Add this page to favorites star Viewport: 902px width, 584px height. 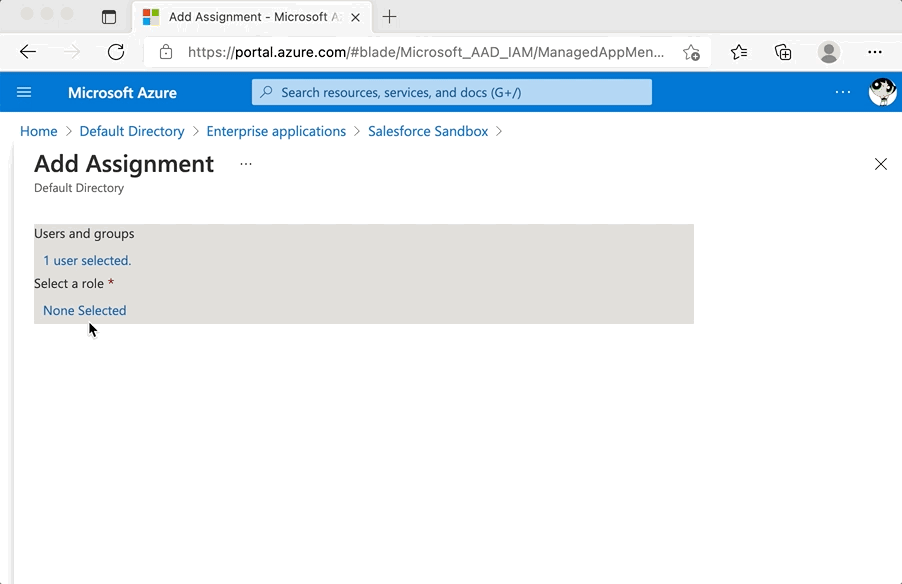click(x=691, y=52)
